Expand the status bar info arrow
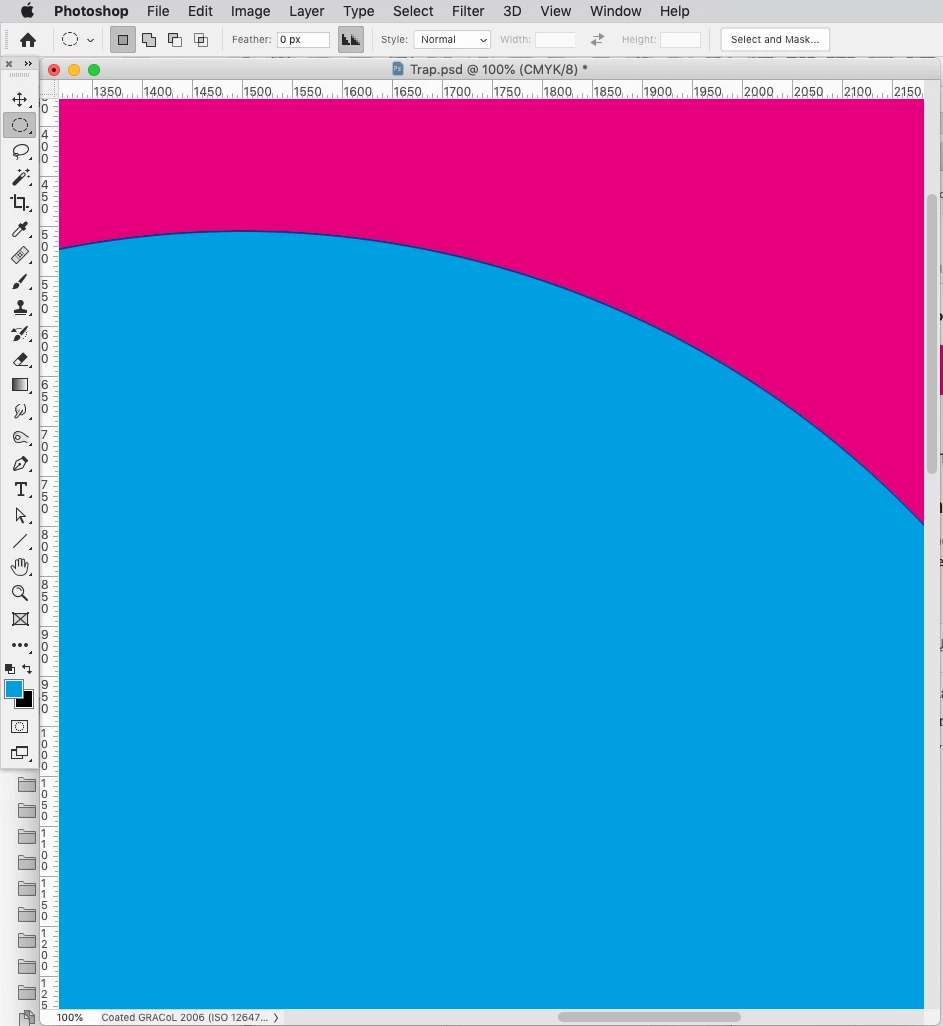 point(276,1017)
